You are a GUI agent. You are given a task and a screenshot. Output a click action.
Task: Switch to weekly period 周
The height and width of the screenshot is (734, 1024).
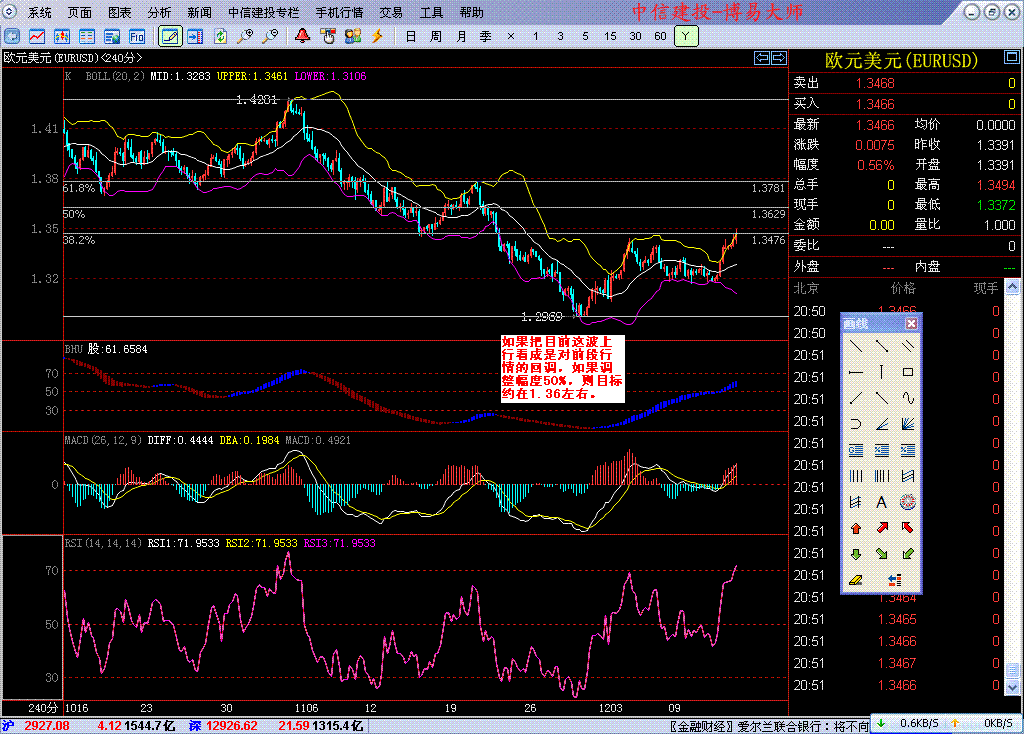436,37
